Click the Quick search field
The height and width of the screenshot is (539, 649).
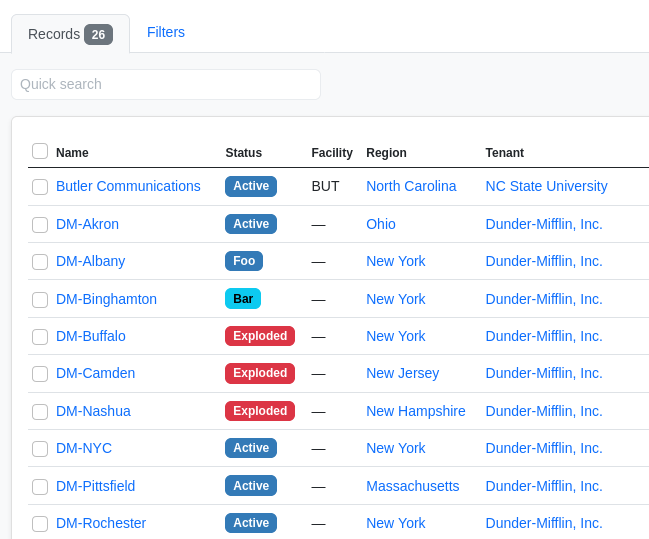[x=166, y=84]
